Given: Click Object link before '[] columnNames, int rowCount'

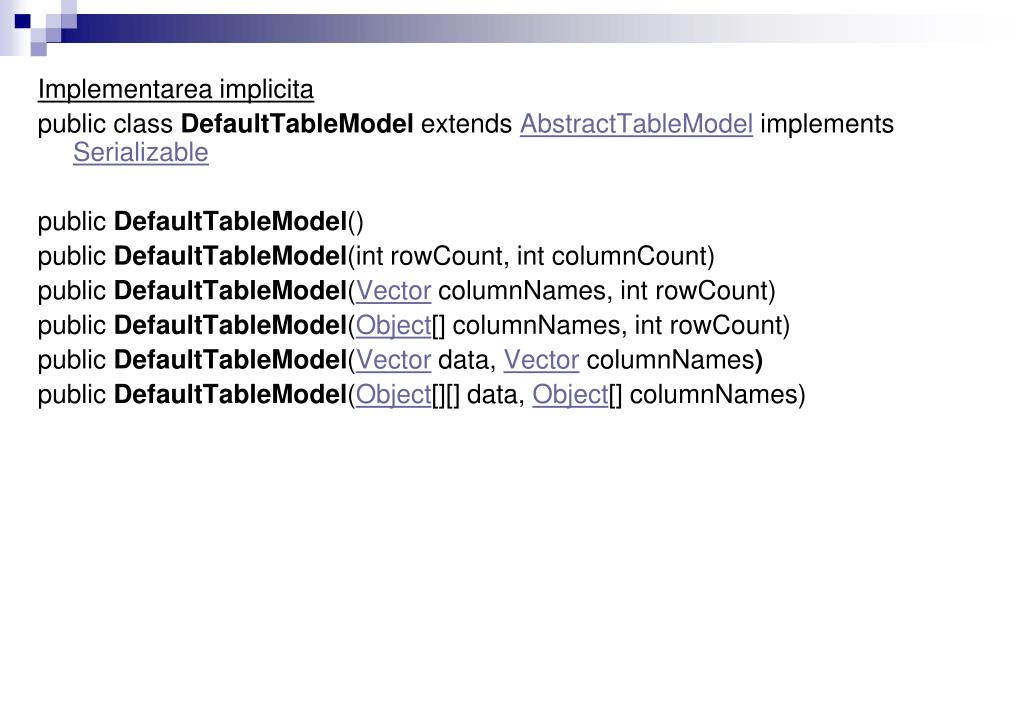Looking at the screenshot, I should [x=393, y=326].
